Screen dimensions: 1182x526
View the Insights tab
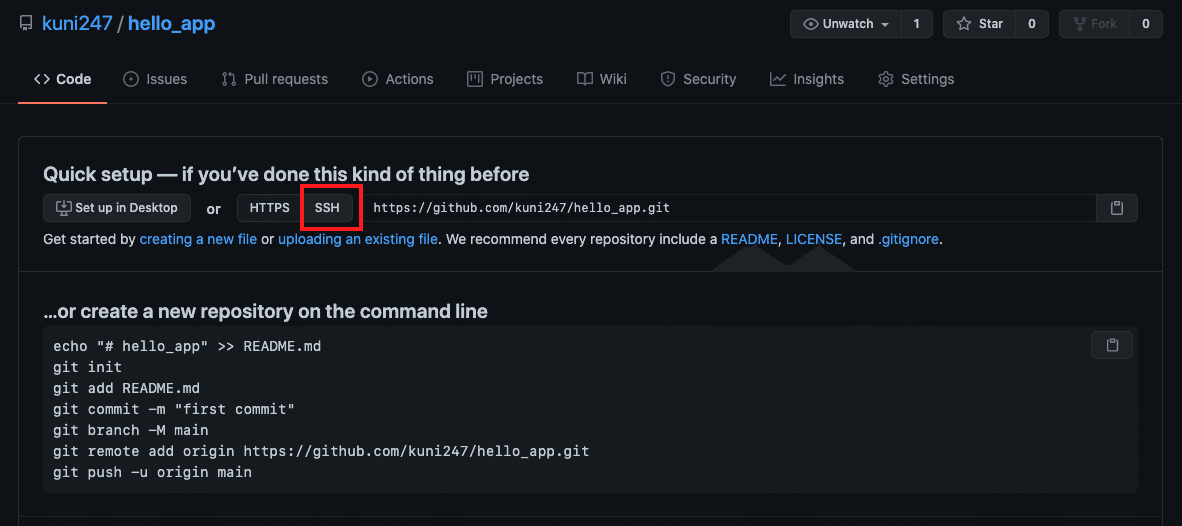807,79
